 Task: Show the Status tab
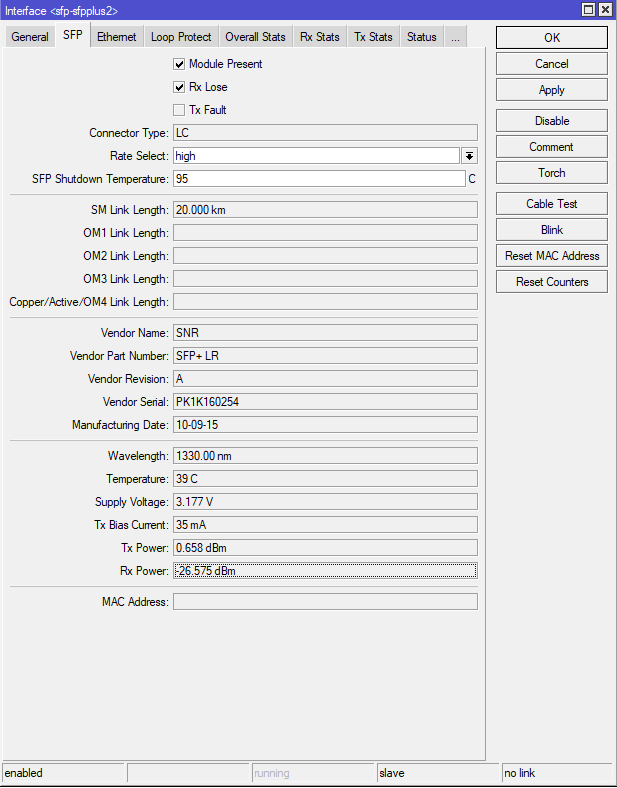pyautogui.click(x=422, y=37)
